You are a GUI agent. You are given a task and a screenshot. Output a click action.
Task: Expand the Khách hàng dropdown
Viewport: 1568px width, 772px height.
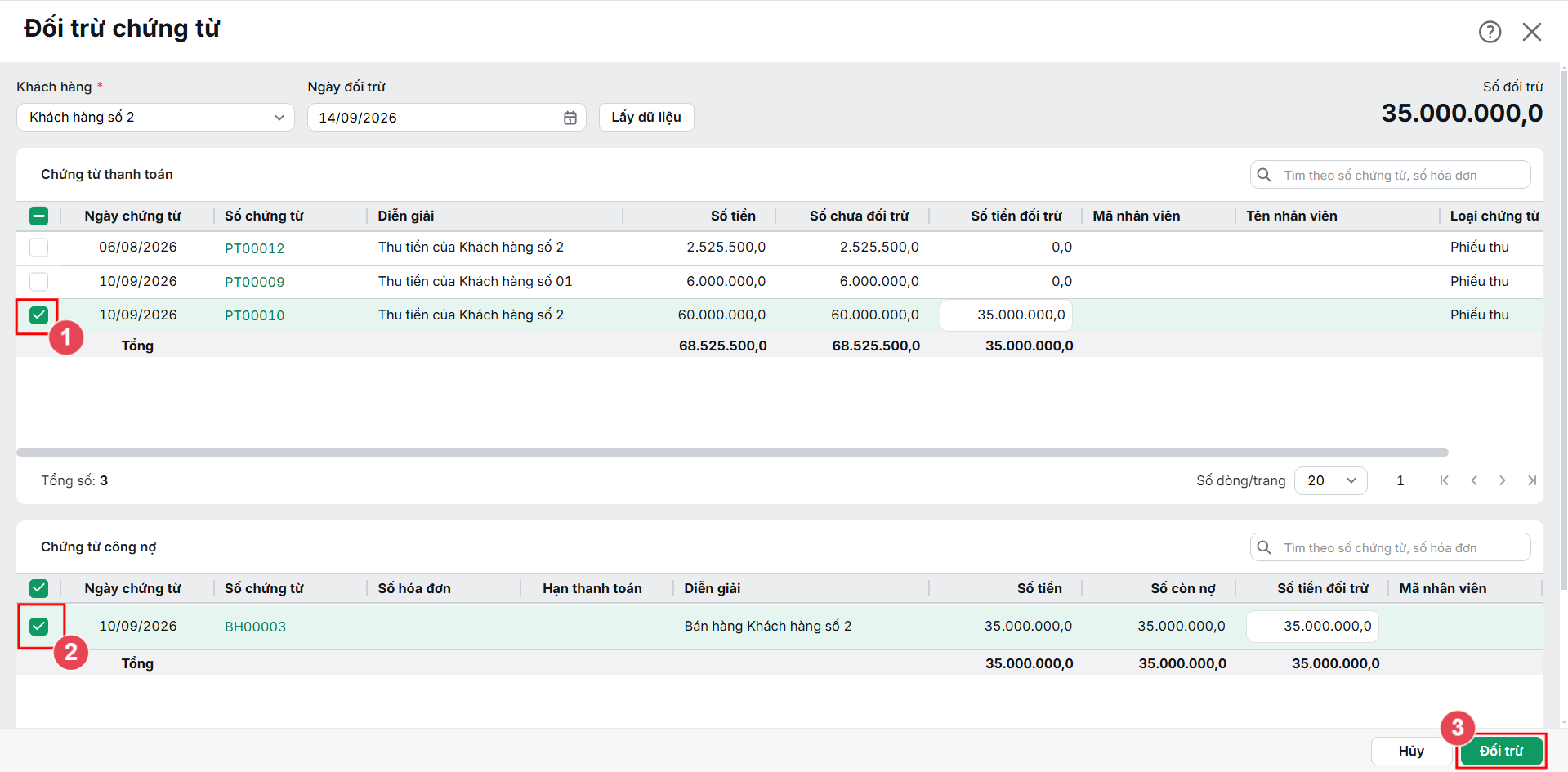tap(155, 117)
